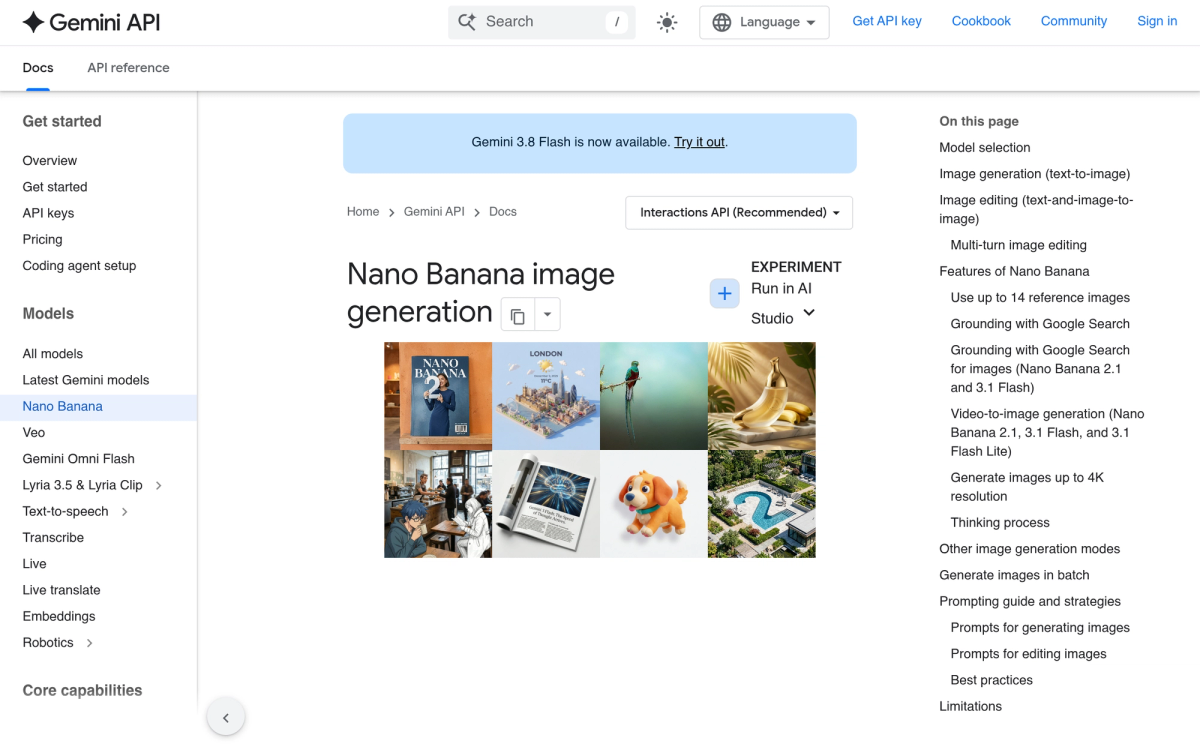This screenshot has width=1200, height=750.
Task: Open API keys sidebar item
Action: click(48, 213)
